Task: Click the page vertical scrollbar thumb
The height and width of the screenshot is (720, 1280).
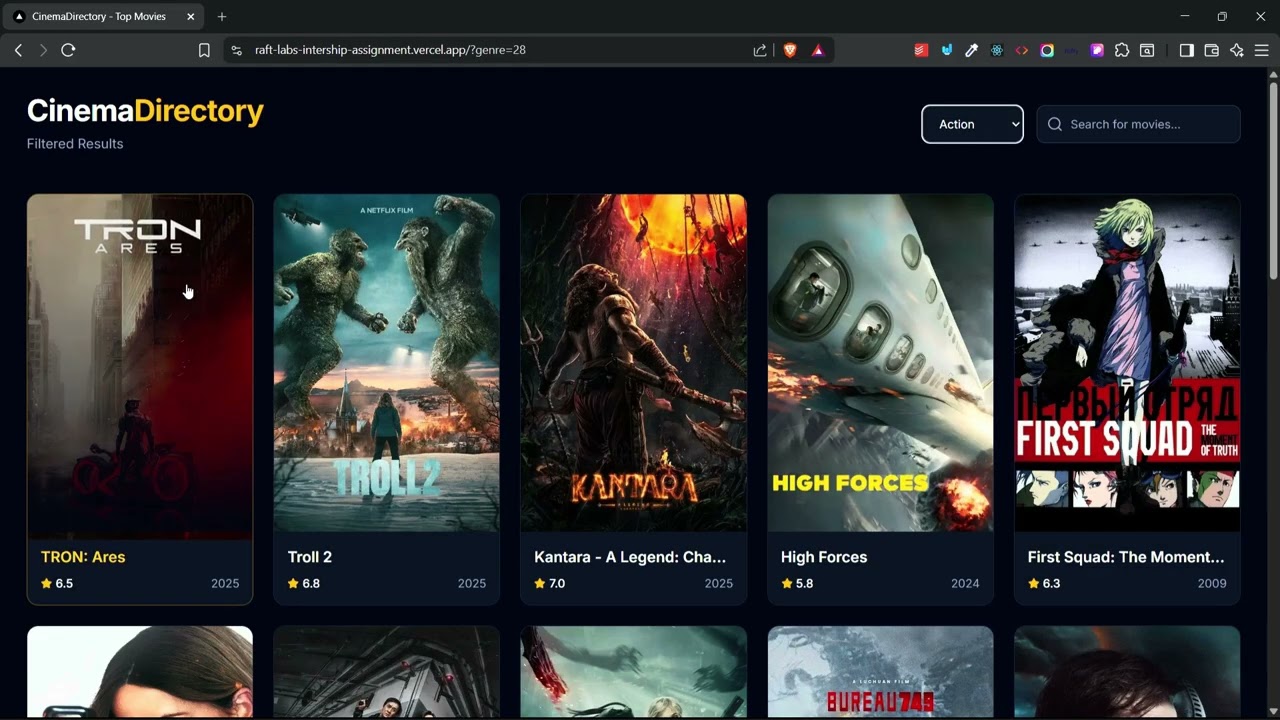Action: click(x=1273, y=180)
